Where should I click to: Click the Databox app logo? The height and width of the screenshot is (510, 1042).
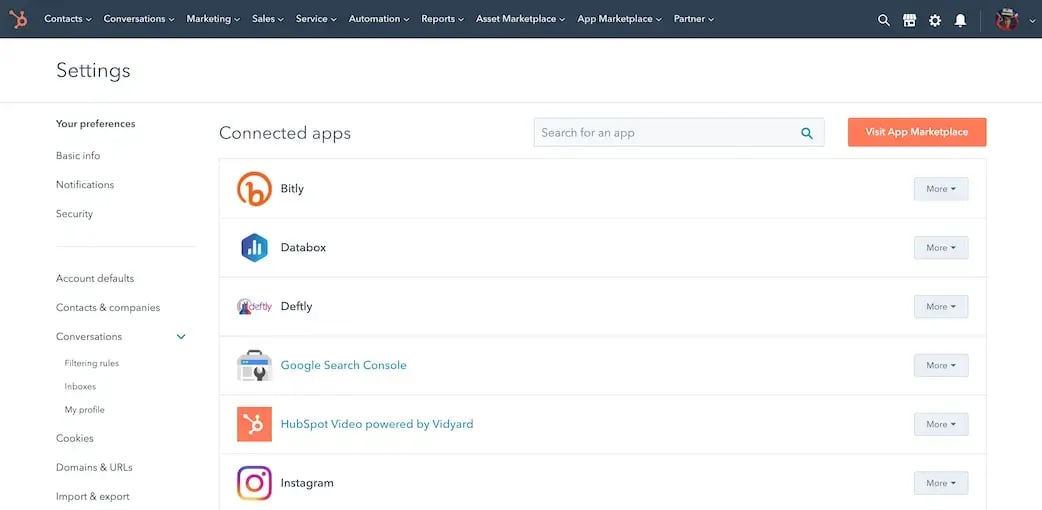point(255,247)
